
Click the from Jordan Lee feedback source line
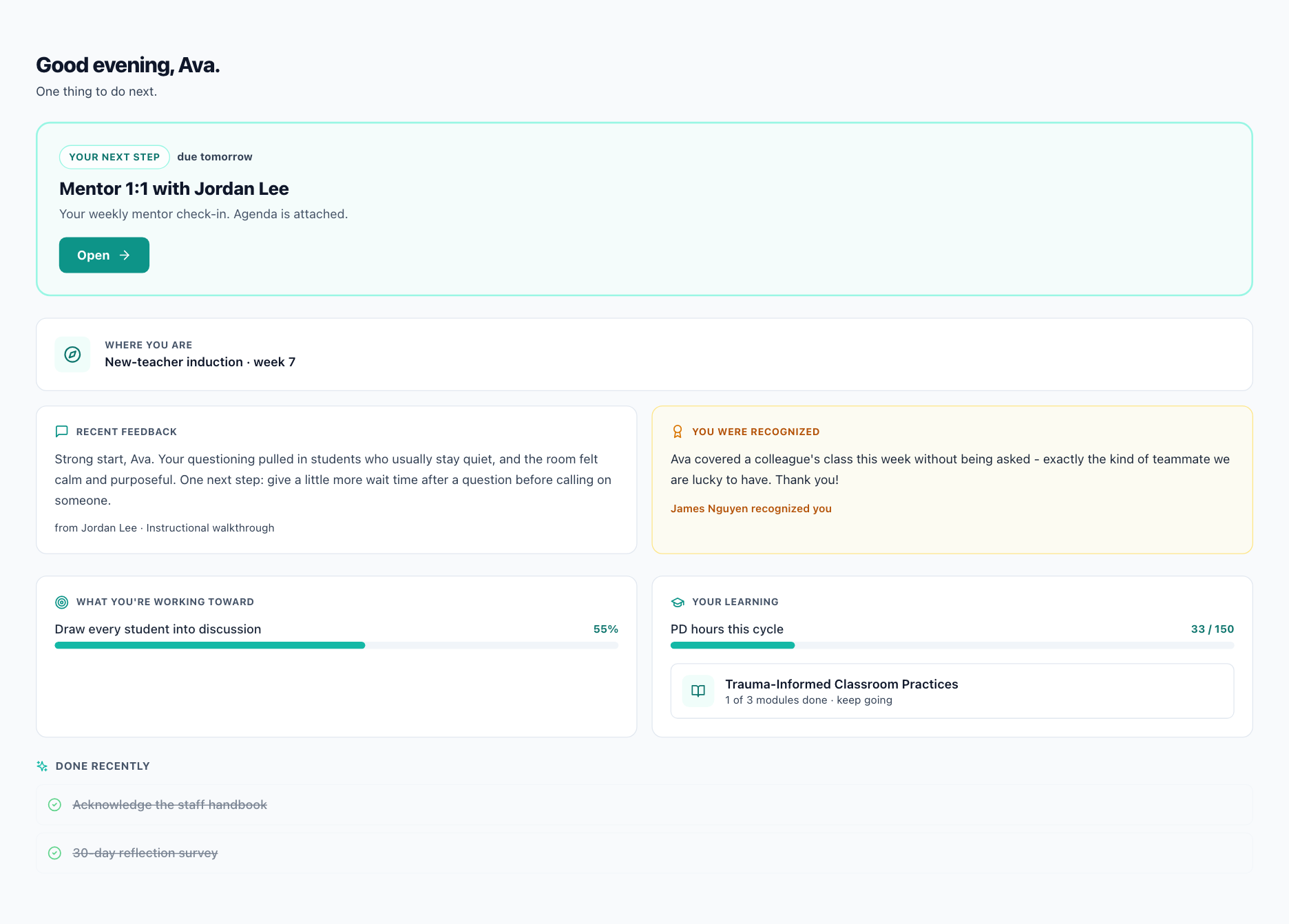tap(165, 528)
